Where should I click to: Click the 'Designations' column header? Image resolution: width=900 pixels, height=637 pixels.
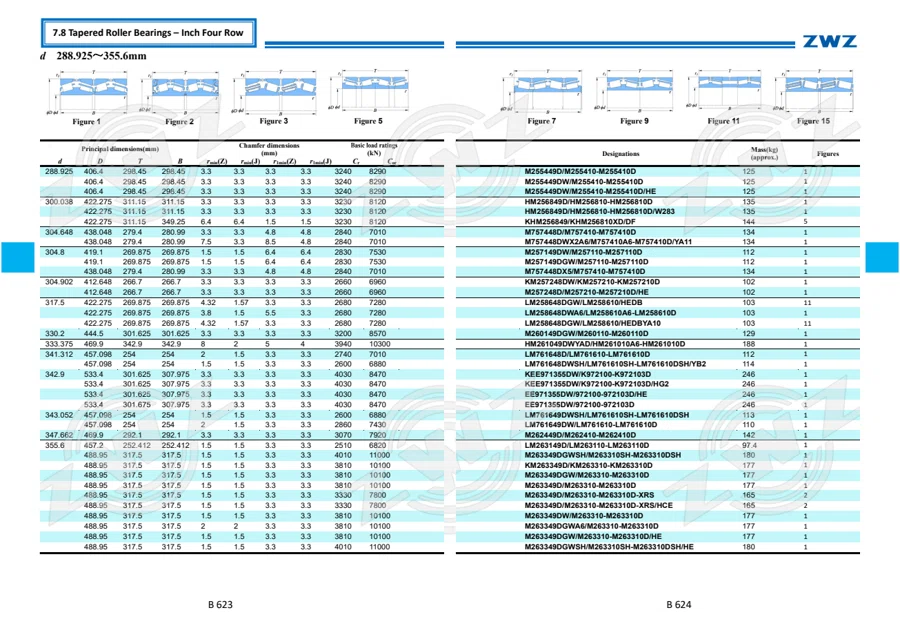tap(620, 154)
